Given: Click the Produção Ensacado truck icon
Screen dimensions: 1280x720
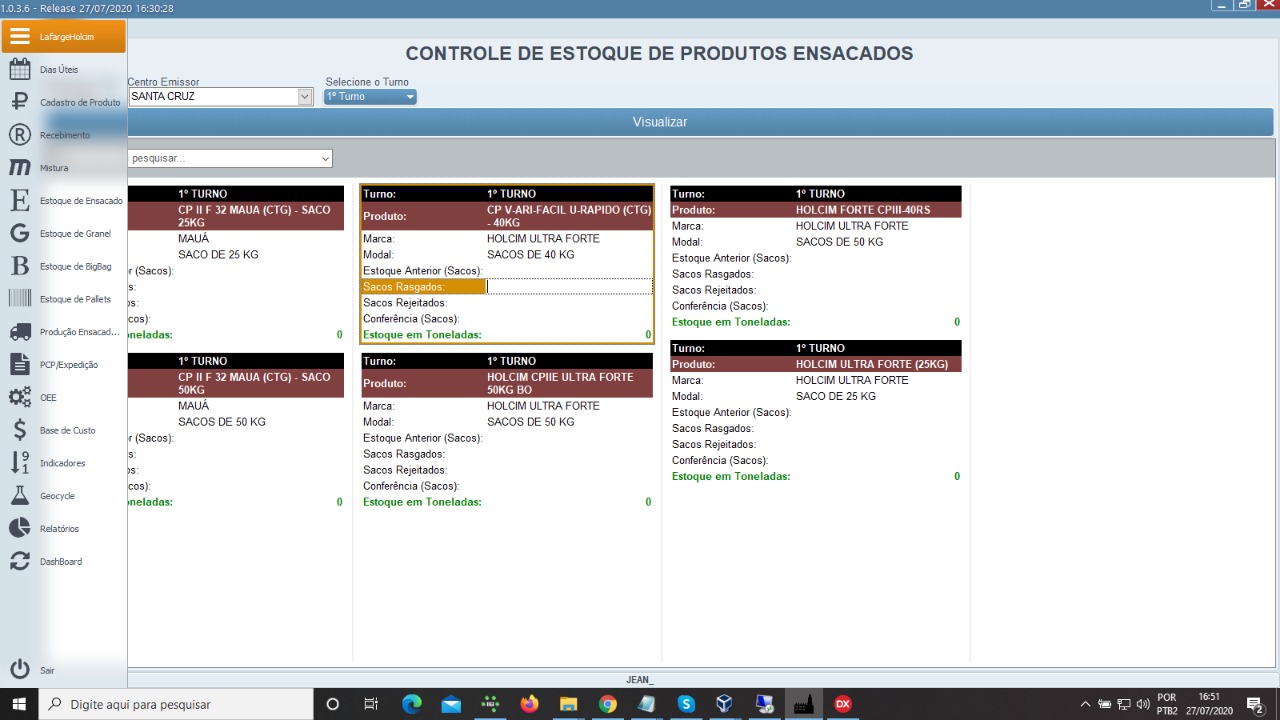Looking at the screenshot, I should pos(20,332).
